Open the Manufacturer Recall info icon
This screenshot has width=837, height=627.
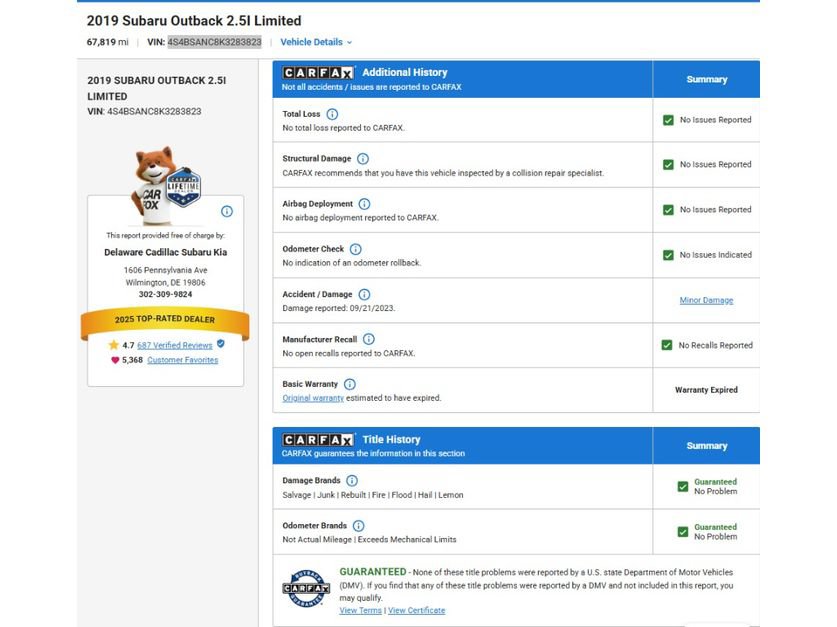[369, 339]
